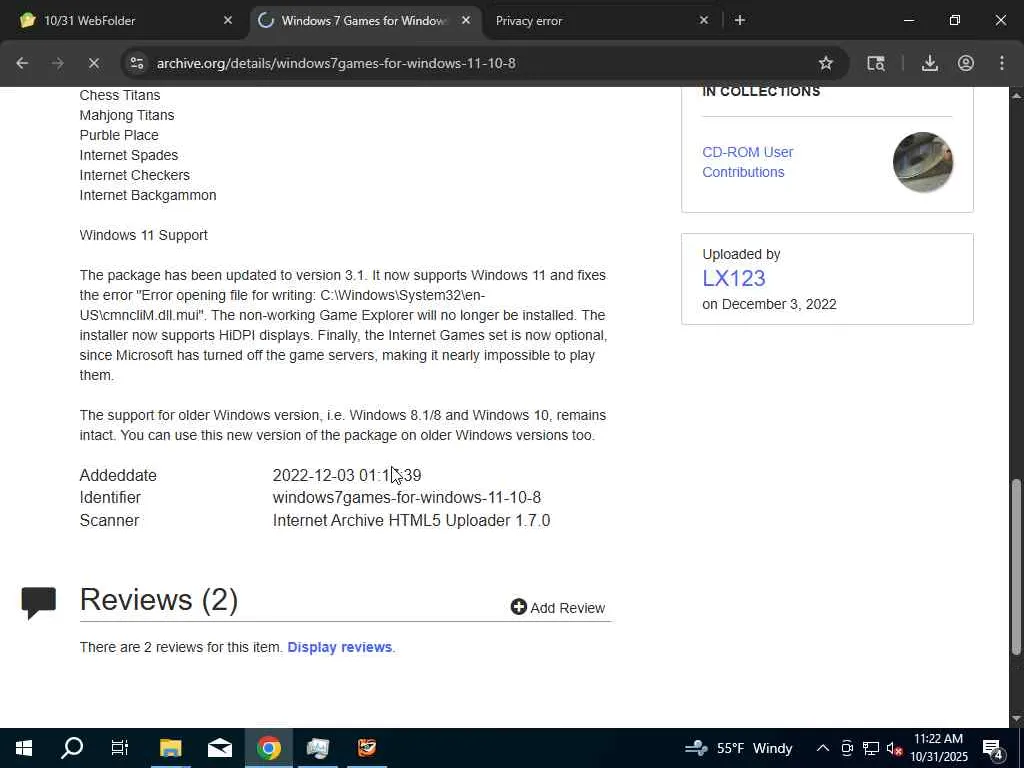
Task: Click the 'Chess Titans' list entry
Action: point(120,95)
